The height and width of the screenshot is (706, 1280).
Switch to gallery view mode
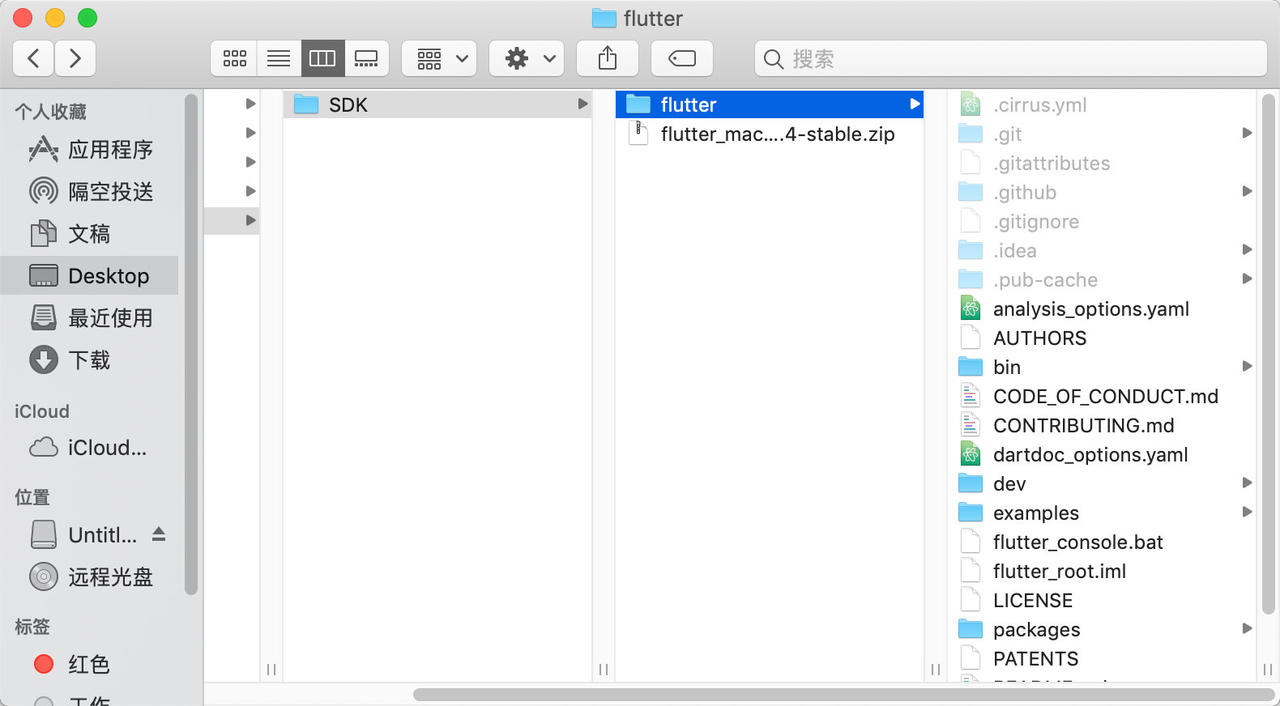(x=367, y=59)
